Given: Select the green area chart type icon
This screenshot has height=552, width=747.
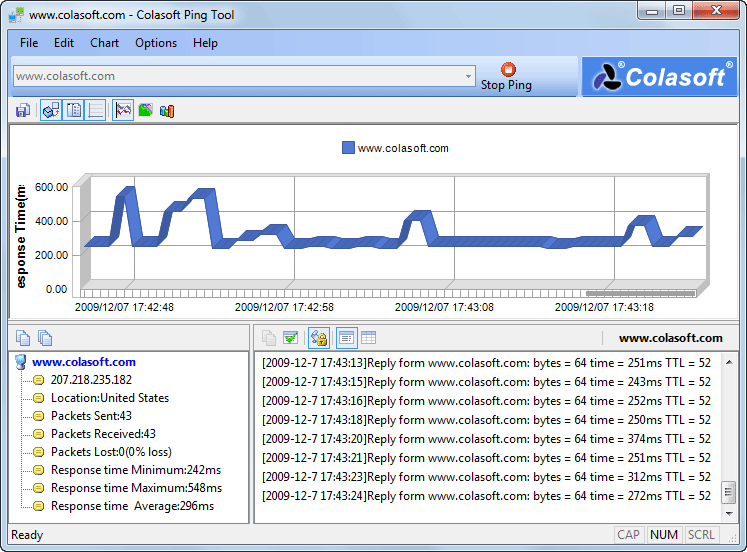Looking at the screenshot, I should 145,110.
